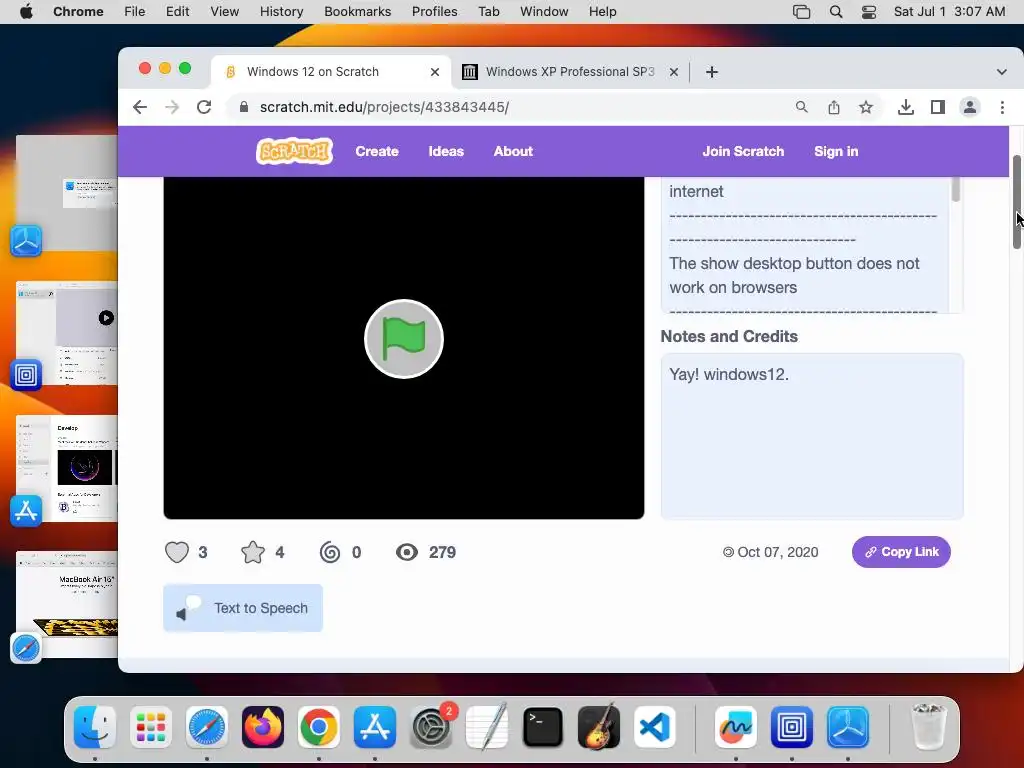1024x768 pixels.
Task: Click the zoom magnifier icon in address bar
Action: 801,107
